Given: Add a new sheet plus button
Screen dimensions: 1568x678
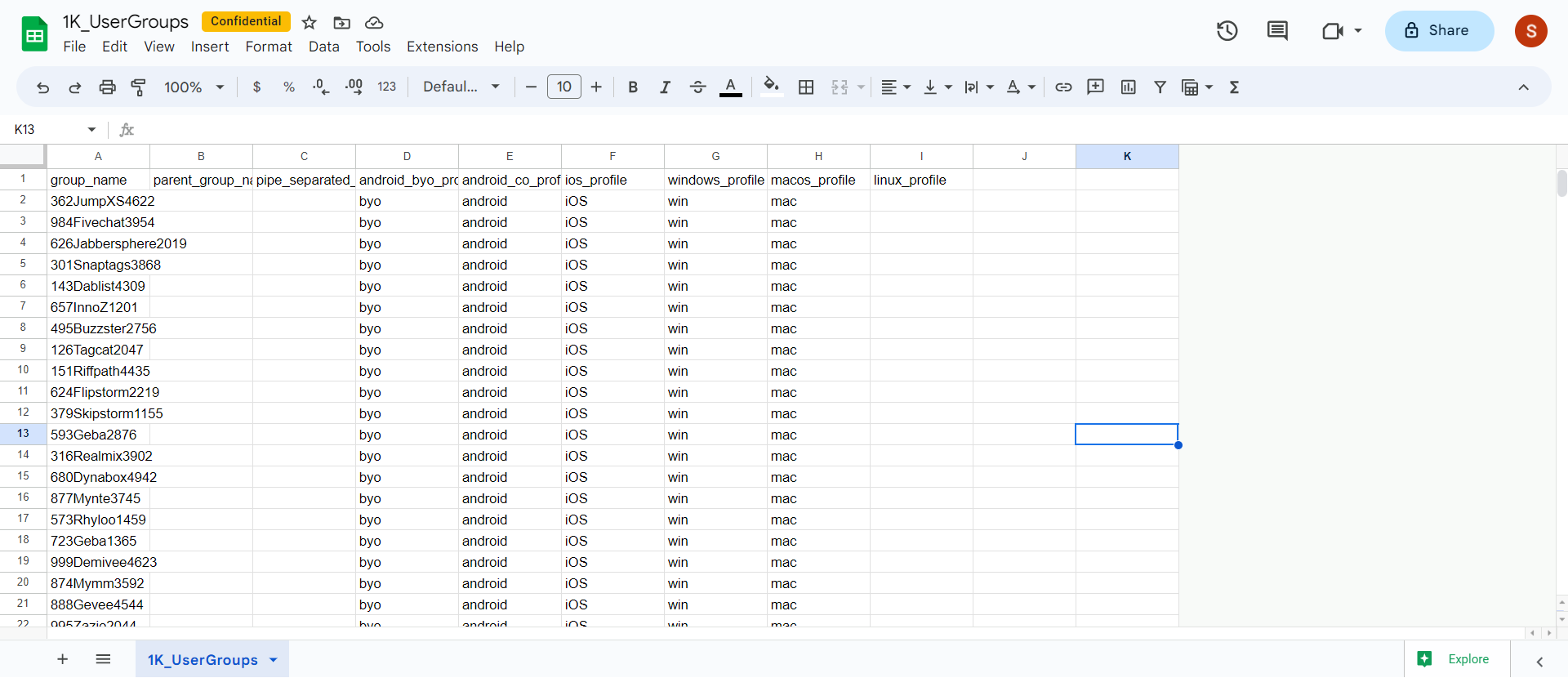Looking at the screenshot, I should [63, 659].
